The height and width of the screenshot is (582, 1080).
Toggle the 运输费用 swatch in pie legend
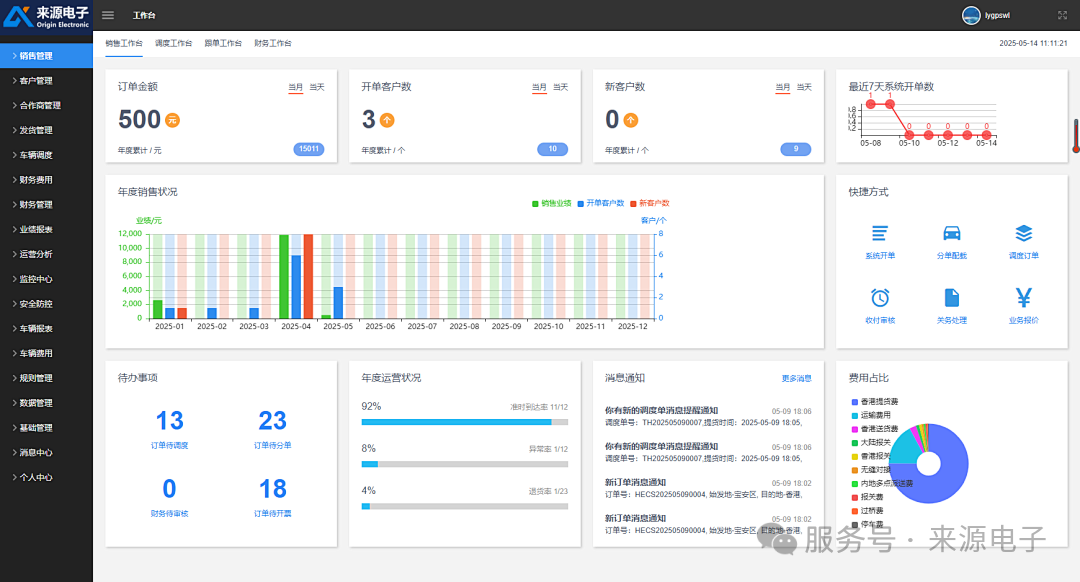pos(855,415)
